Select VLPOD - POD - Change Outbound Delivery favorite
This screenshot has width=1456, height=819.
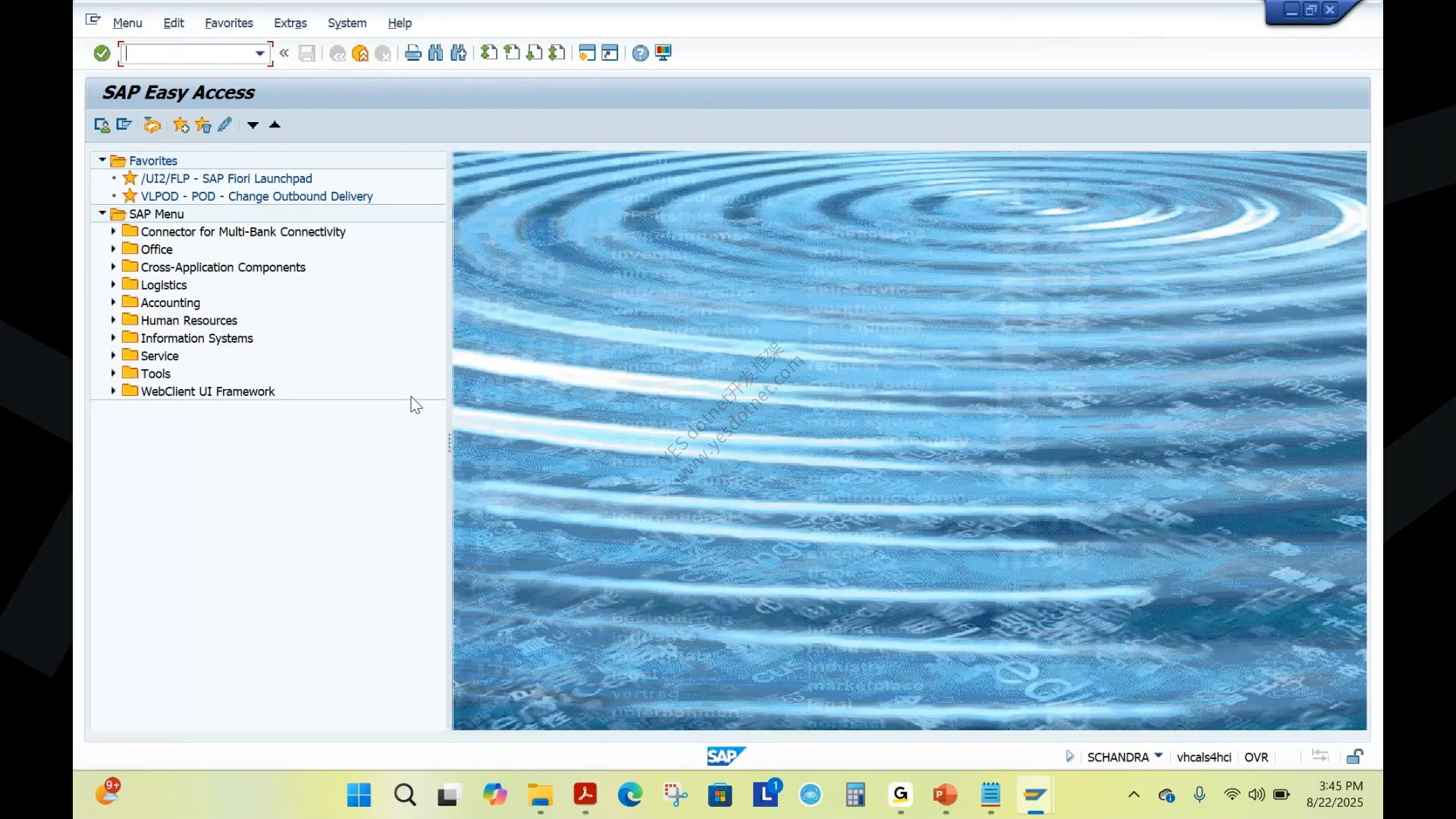coord(256,196)
